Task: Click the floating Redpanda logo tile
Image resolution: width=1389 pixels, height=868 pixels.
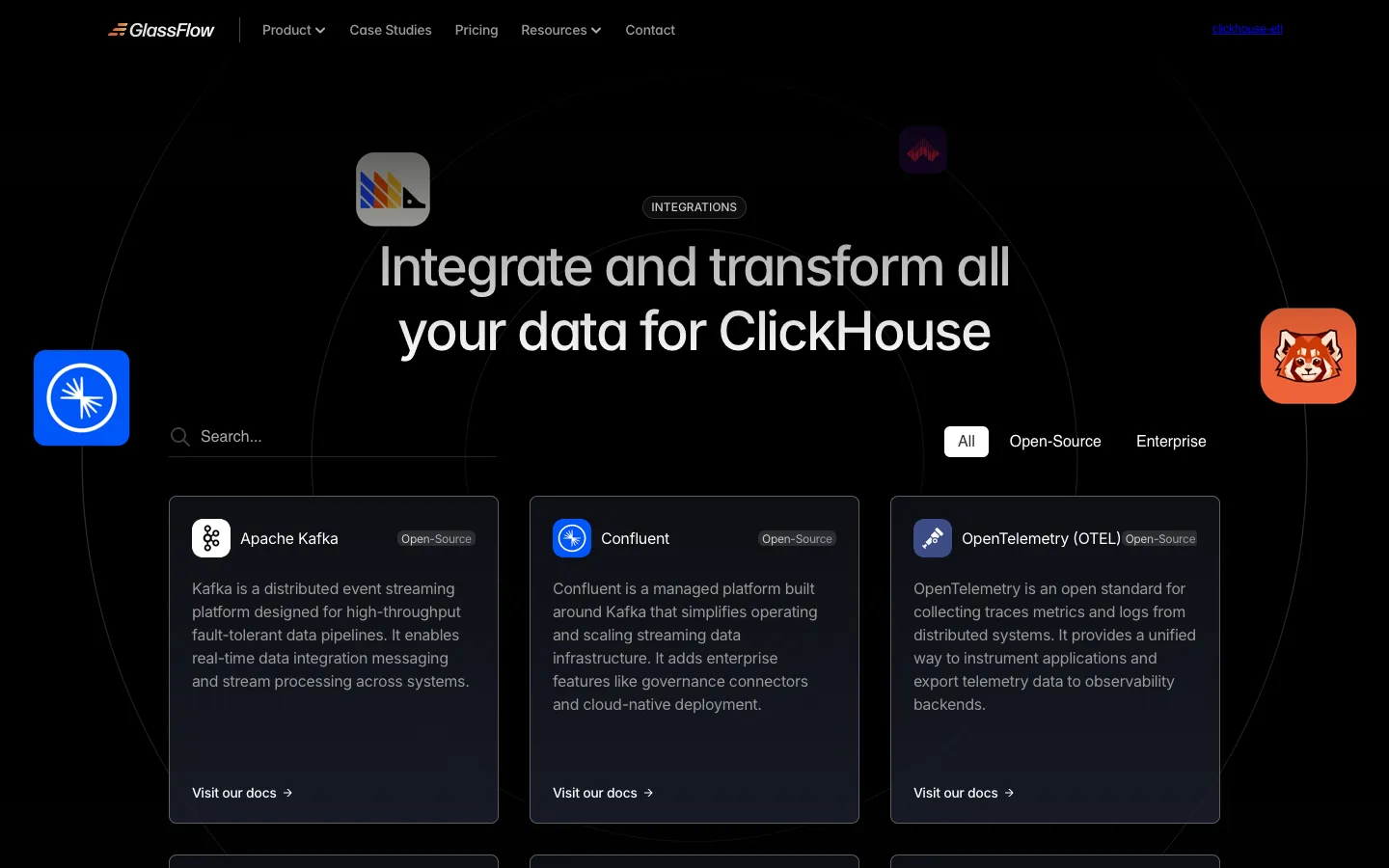Action: point(1308,356)
